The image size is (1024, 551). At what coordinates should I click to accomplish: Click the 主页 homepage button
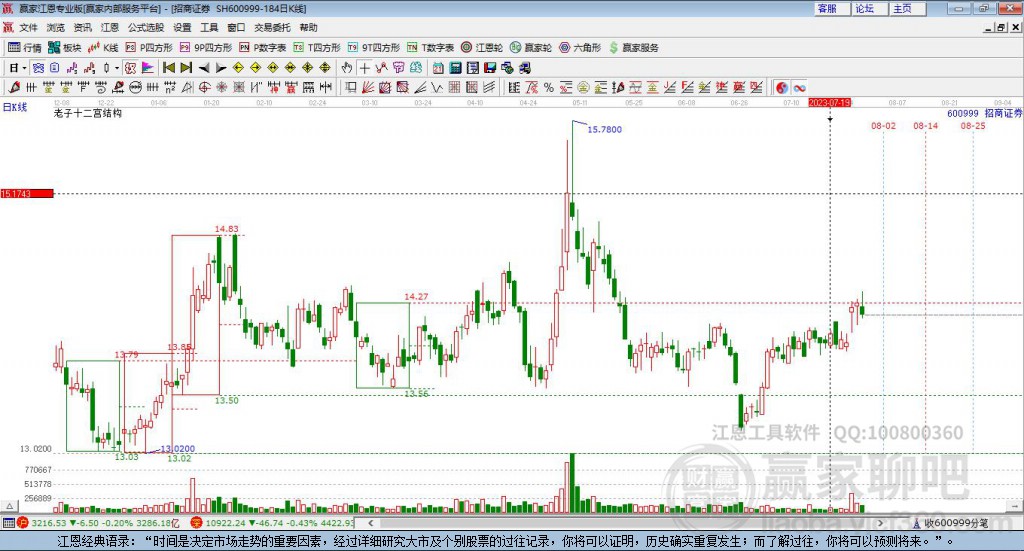point(907,8)
